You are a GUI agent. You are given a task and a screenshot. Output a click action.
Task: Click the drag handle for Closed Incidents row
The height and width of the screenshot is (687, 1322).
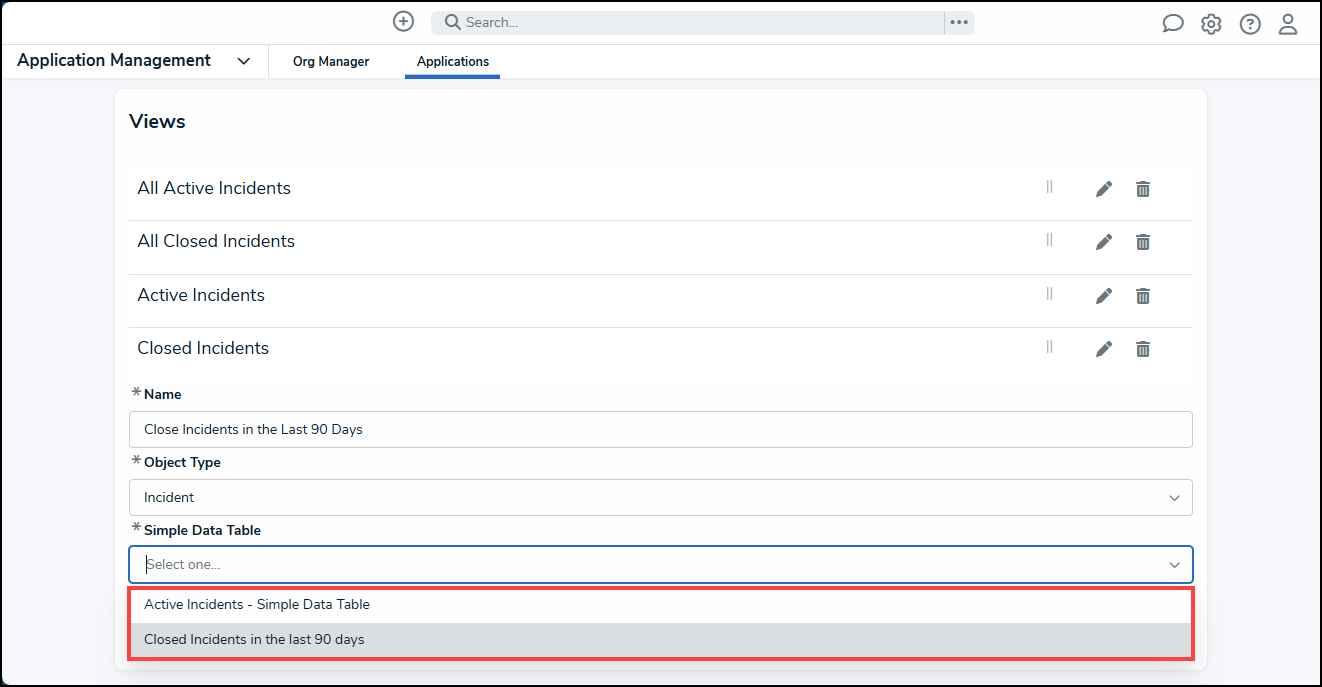(x=1049, y=347)
